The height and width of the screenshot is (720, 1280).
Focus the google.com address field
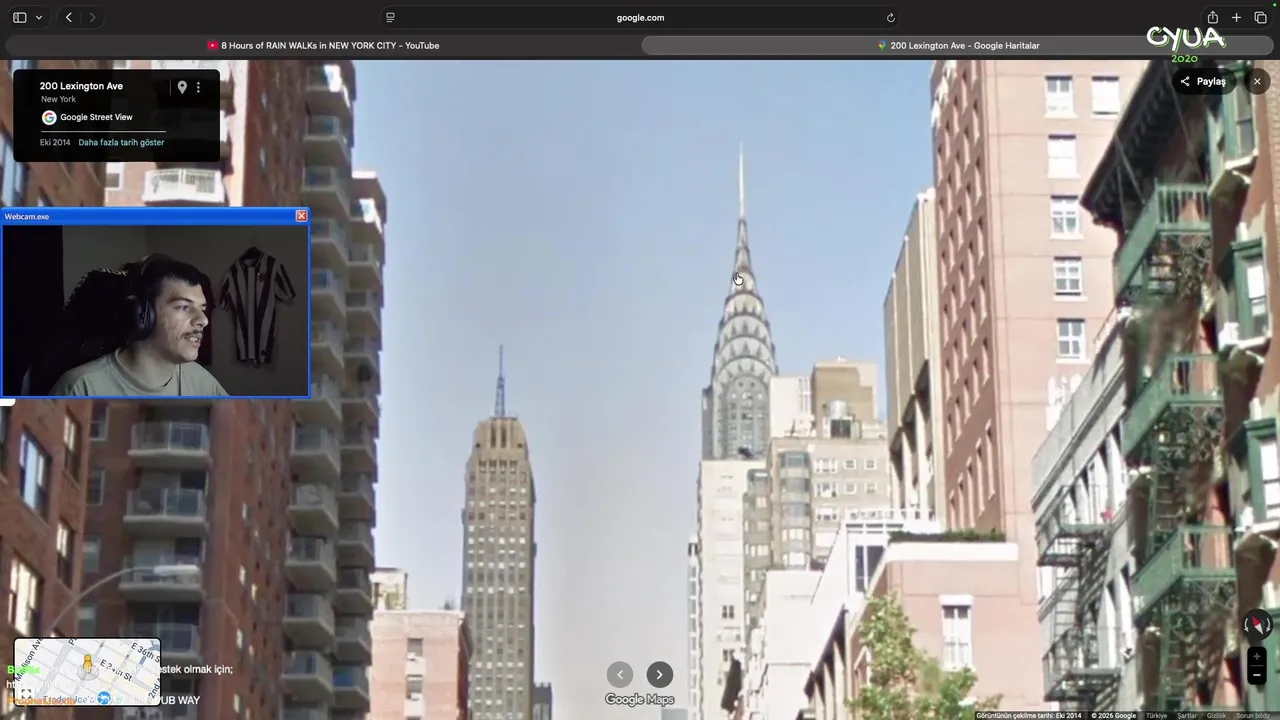click(x=640, y=17)
